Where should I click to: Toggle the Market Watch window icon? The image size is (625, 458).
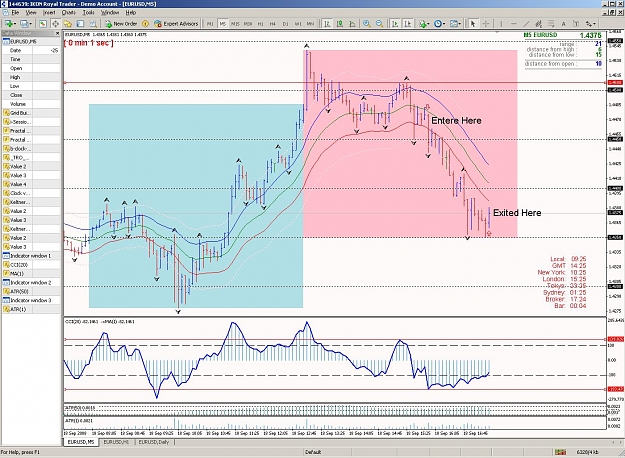click(x=43, y=24)
